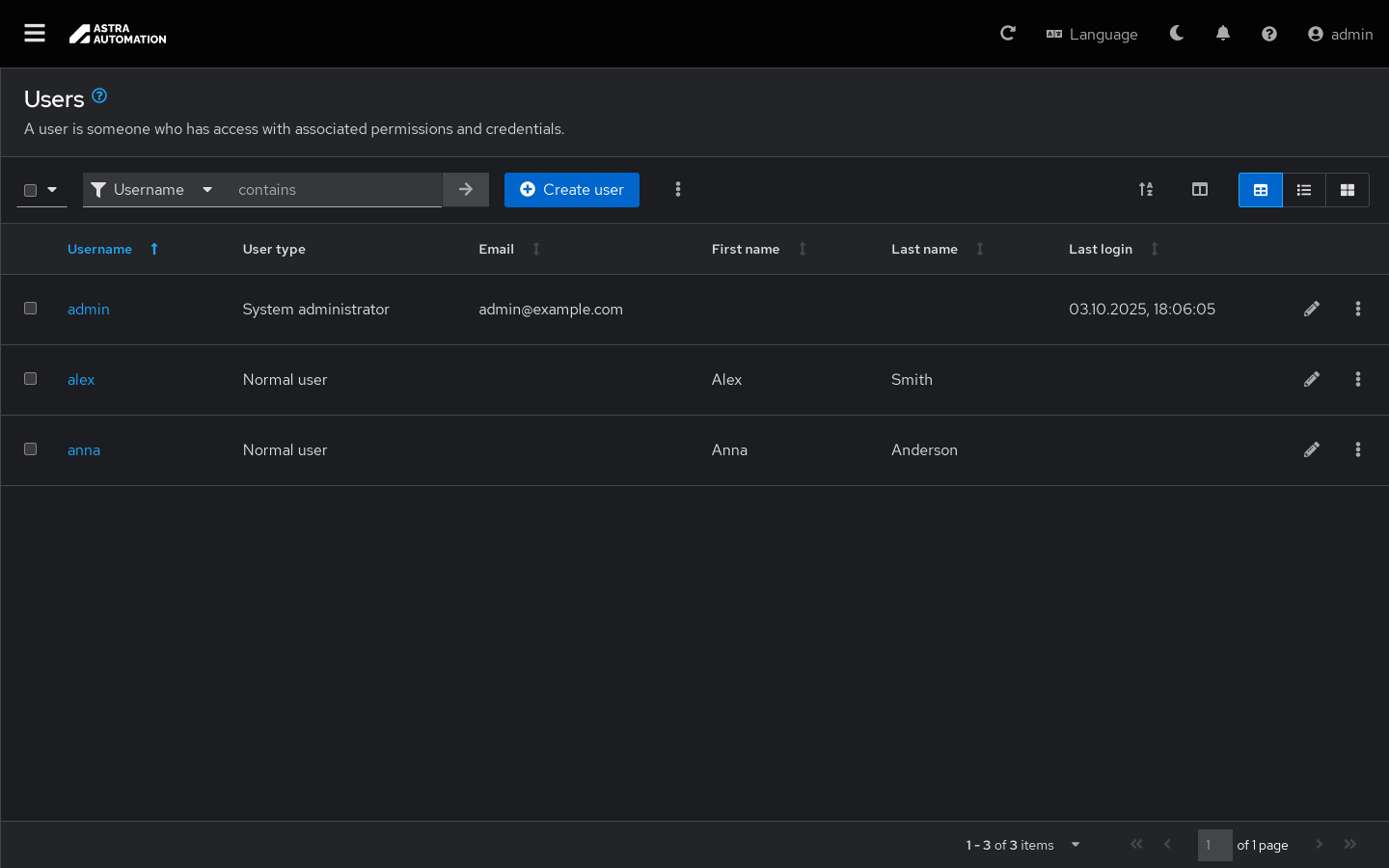Open the Language menu
The width and height of the screenshot is (1389, 868).
(1092, 34)
